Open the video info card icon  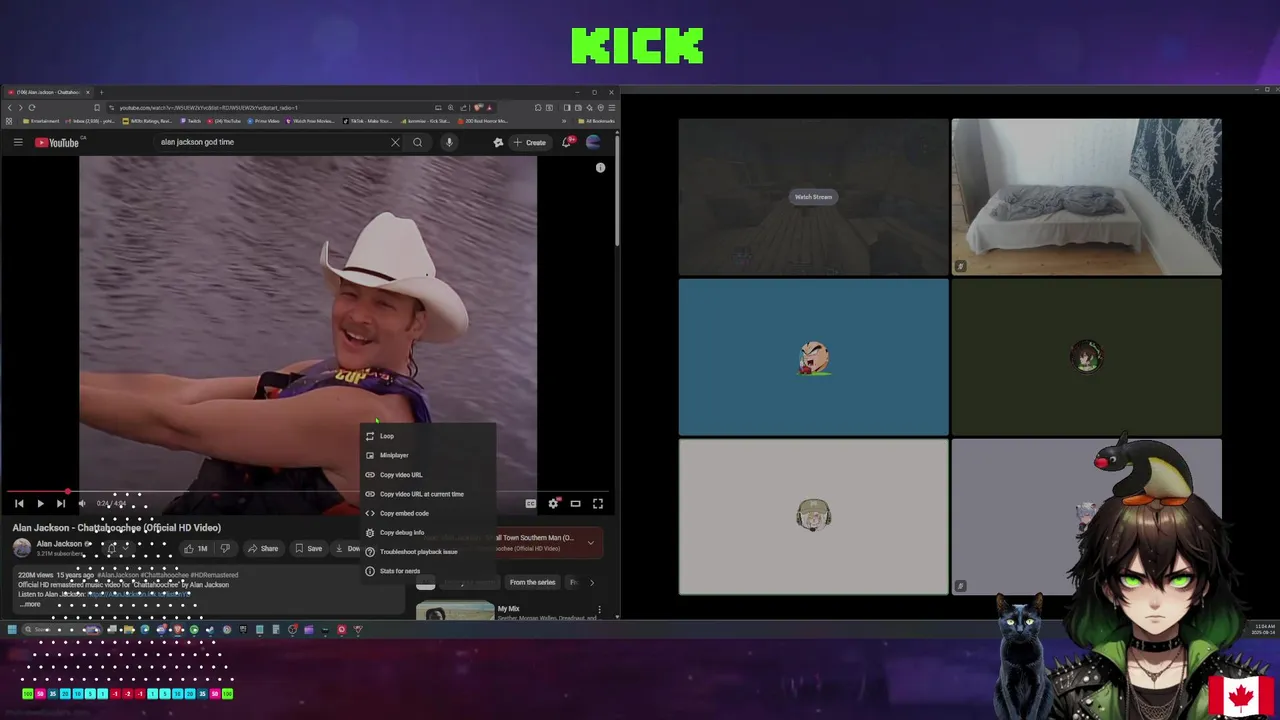[600, 168]
